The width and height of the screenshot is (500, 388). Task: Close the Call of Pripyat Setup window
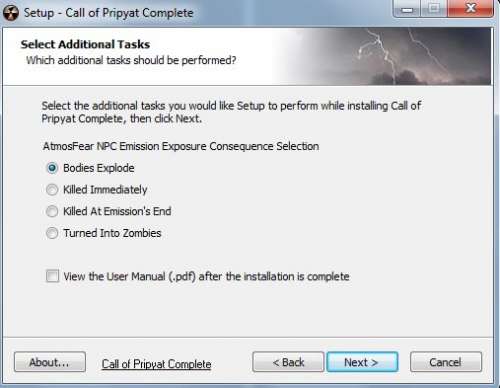click(470, 8)
